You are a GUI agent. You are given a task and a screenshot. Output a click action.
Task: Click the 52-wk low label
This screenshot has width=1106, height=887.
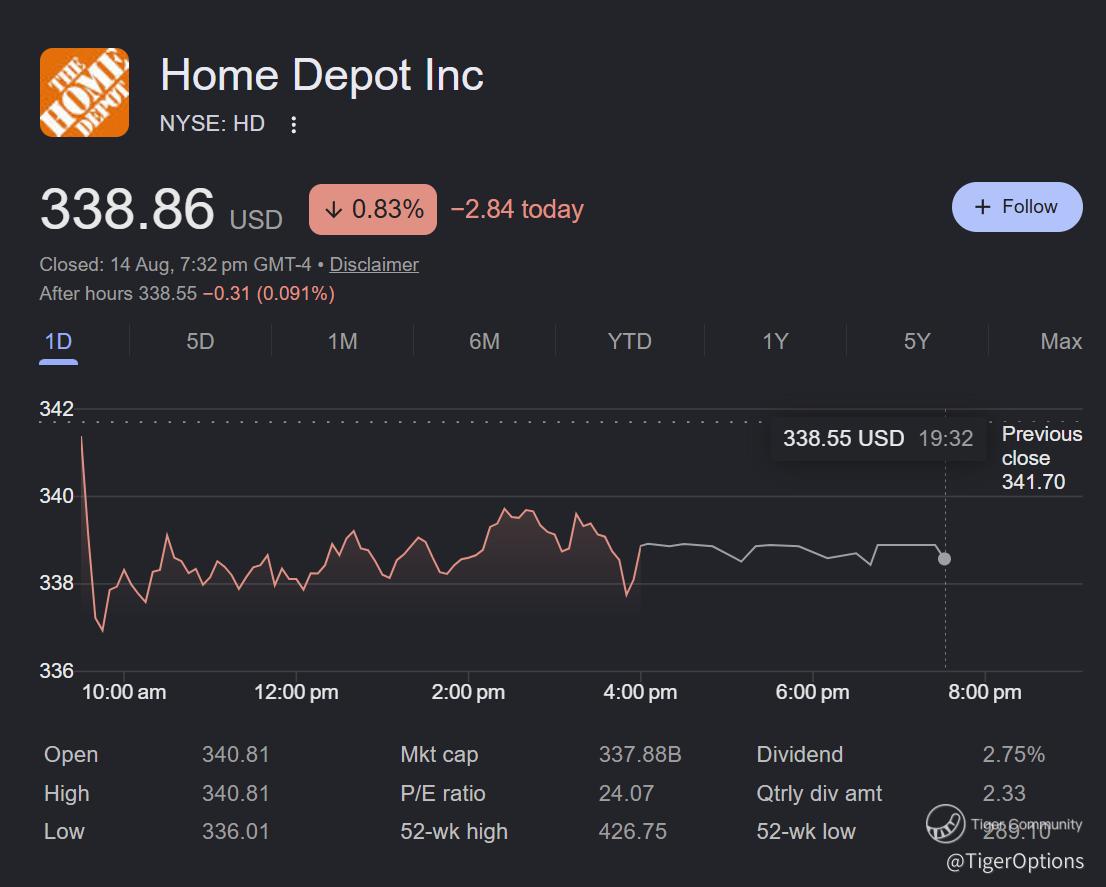click(806, 831)
